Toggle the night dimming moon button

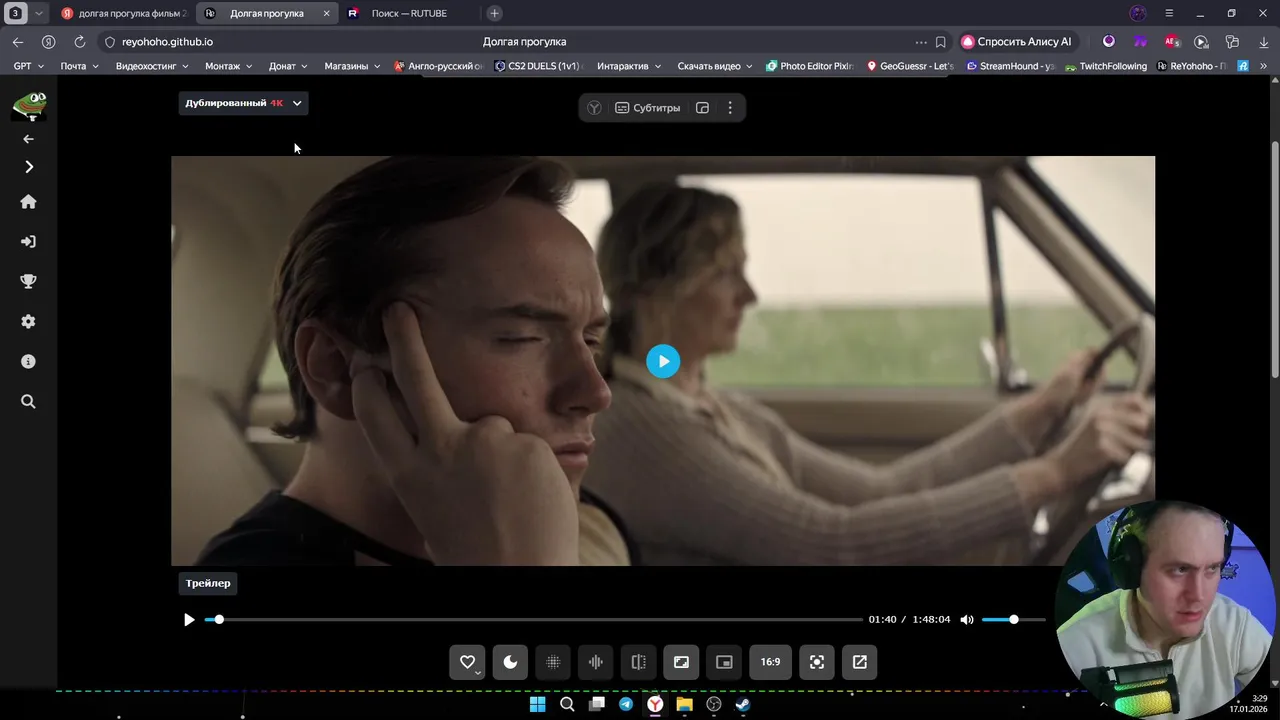(x=510, y=662)
